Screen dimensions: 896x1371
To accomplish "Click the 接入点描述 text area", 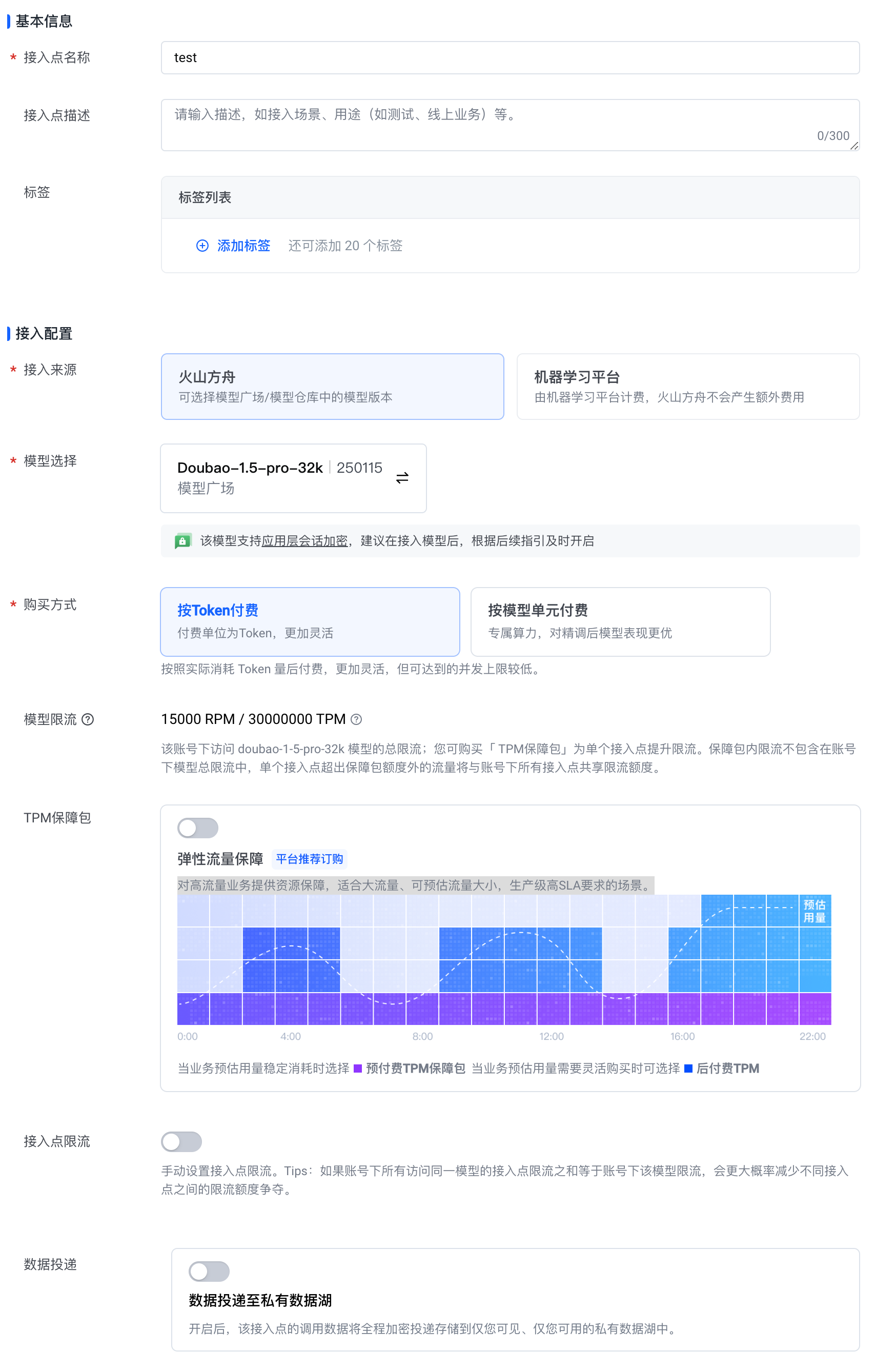I will pyautogui.click(x=510, y=125).
